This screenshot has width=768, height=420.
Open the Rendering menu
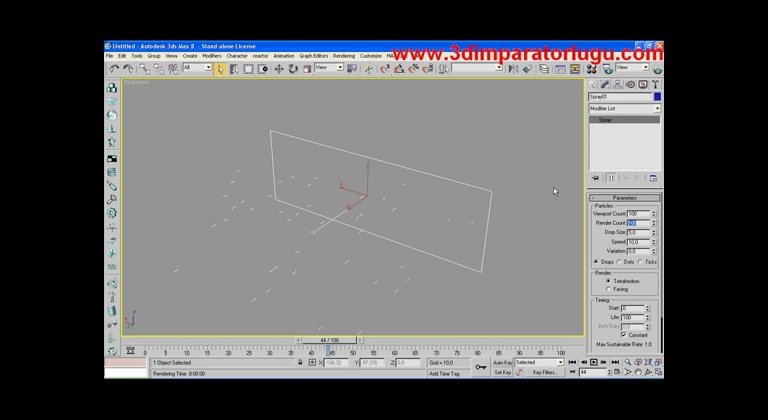pyautogui.click(x=344, y=56)
